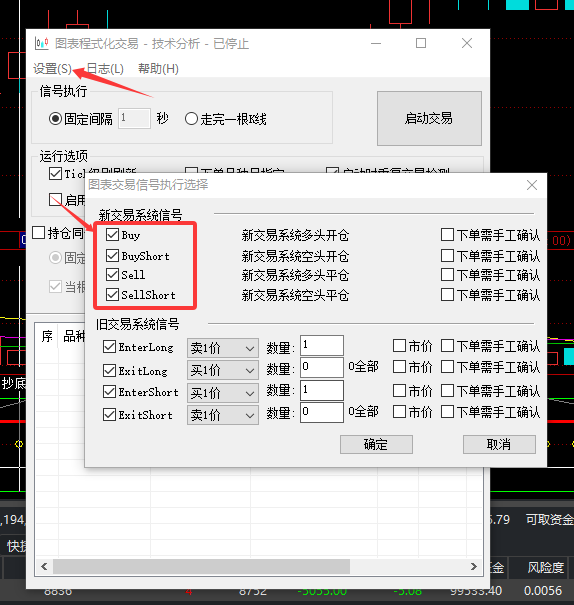Click the 取消 button
Screen dimensions: 574x605
(x=499, y=444)
